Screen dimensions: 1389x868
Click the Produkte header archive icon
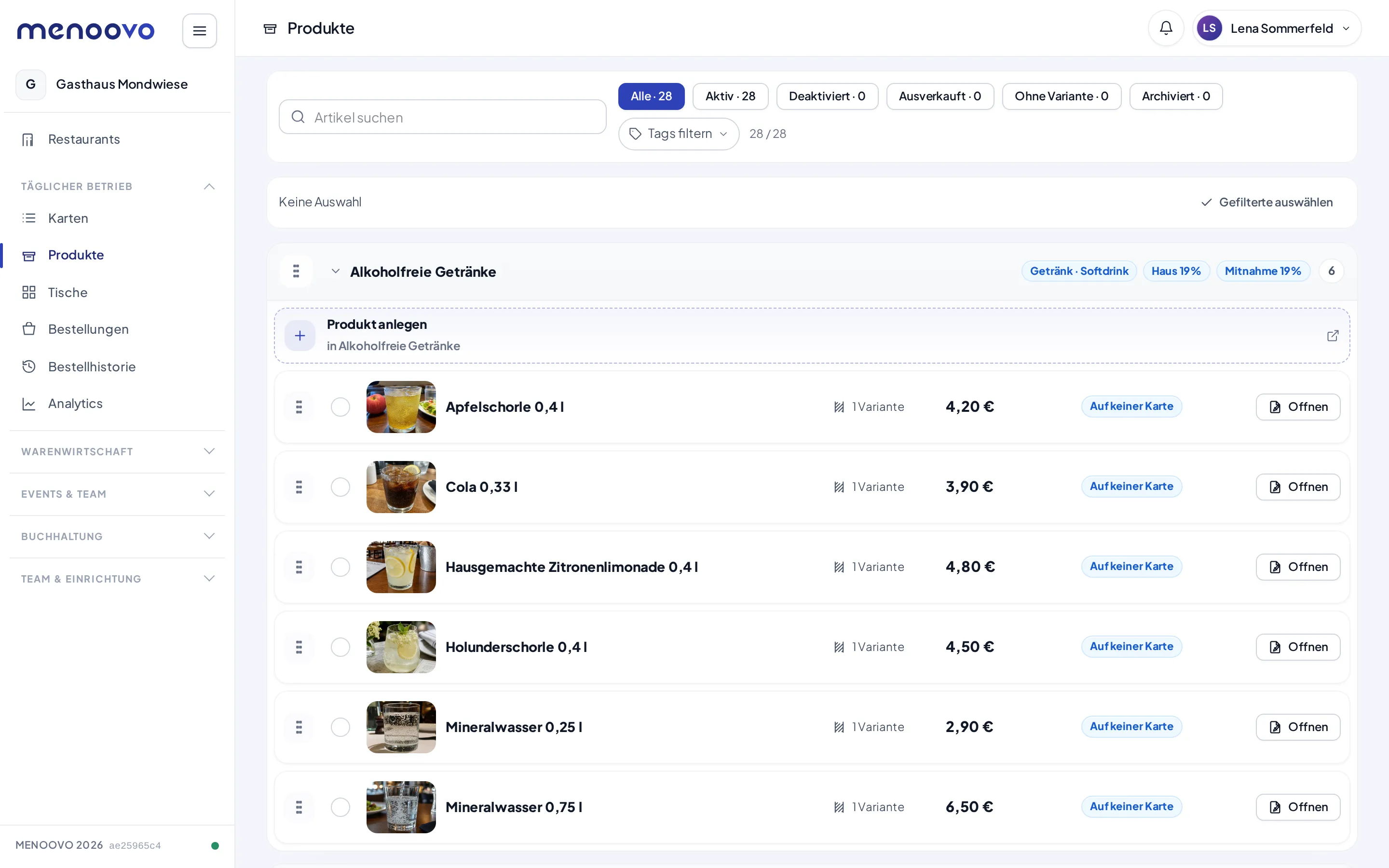point(270,29)
